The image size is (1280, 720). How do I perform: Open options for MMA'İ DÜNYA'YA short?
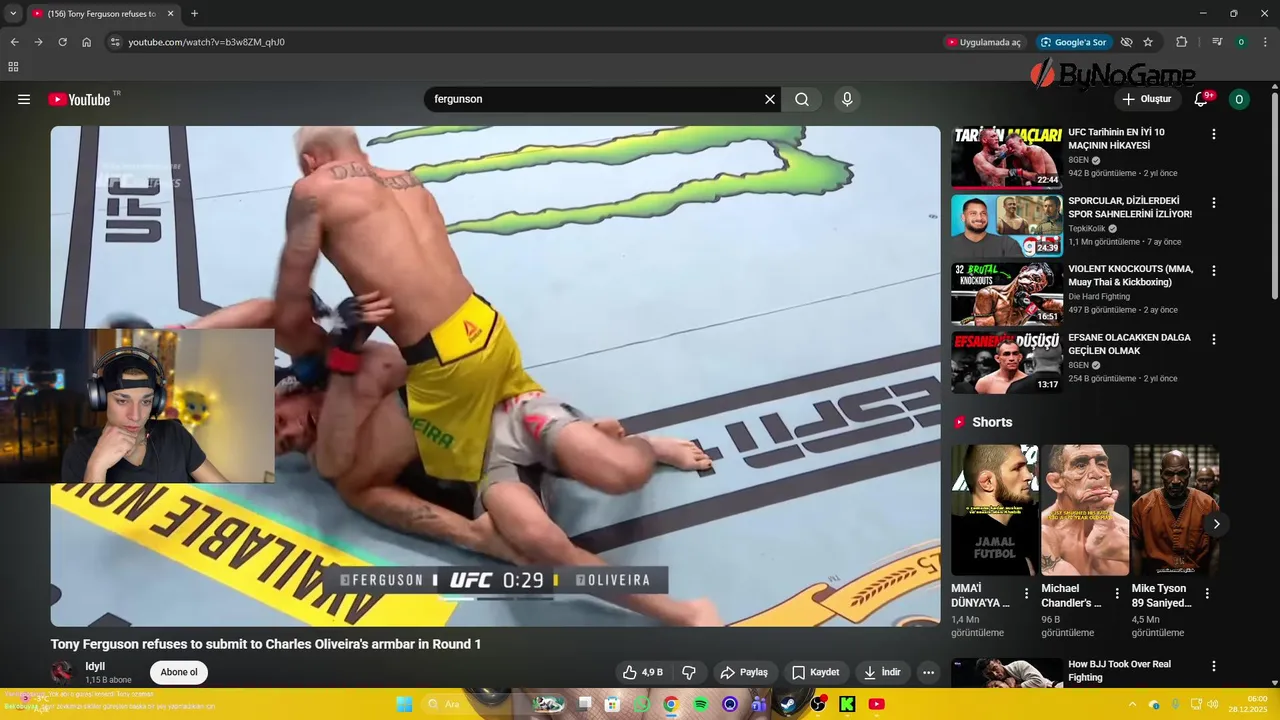[1026, 593]
